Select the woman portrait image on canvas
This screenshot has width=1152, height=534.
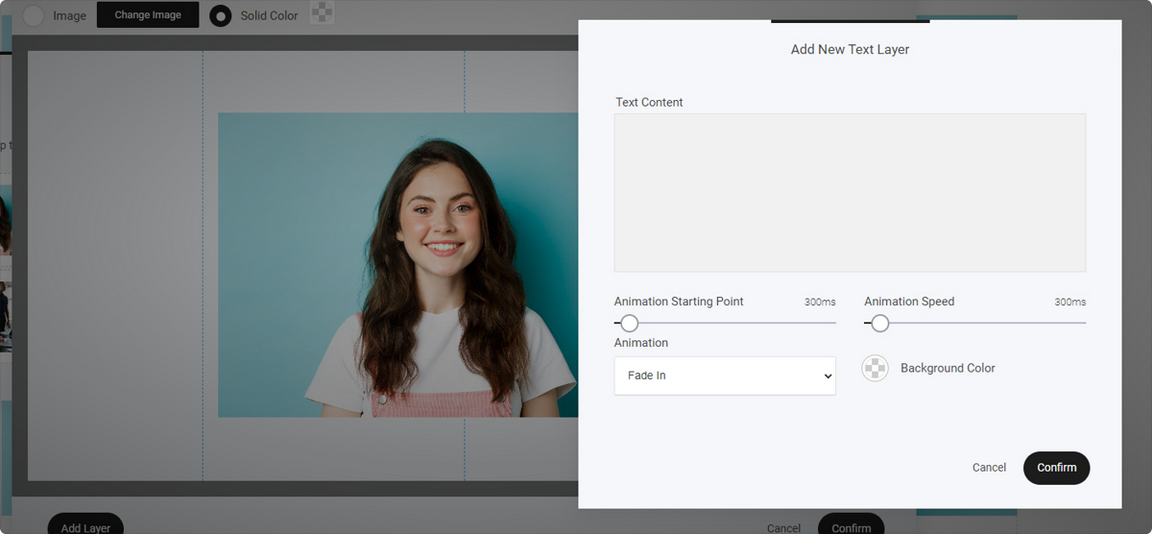click(398, 265)
